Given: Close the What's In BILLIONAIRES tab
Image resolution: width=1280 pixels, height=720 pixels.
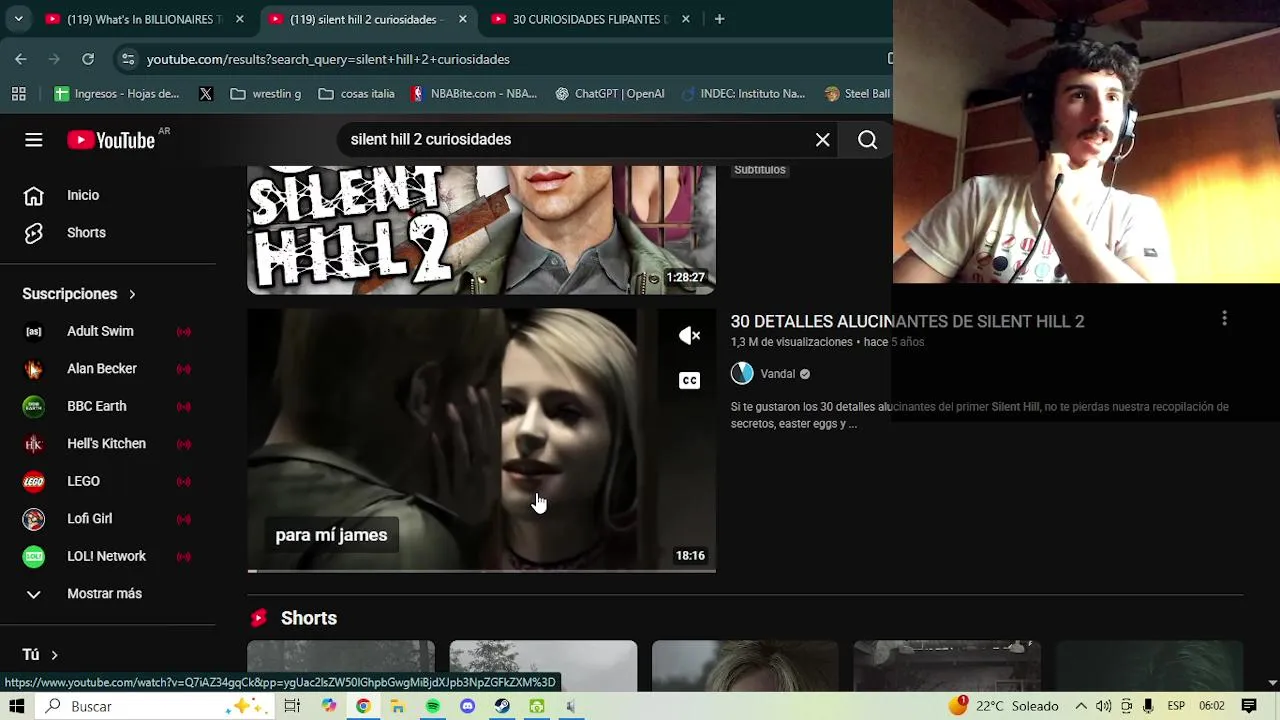Looking at the screenshot, I should pyautogui.click(x=240, y=19).
